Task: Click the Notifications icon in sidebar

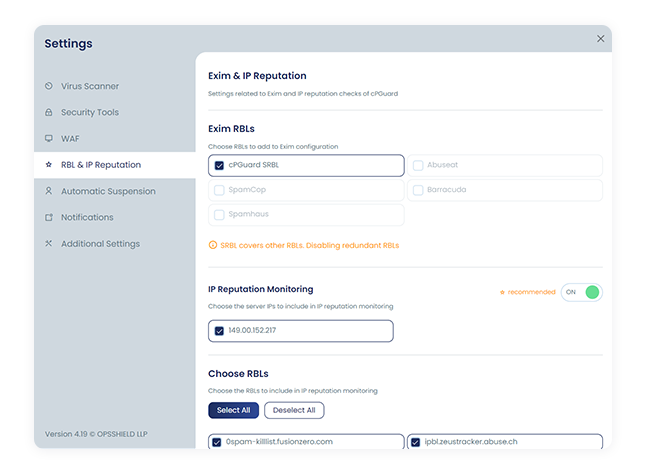Action: point(49,217)
